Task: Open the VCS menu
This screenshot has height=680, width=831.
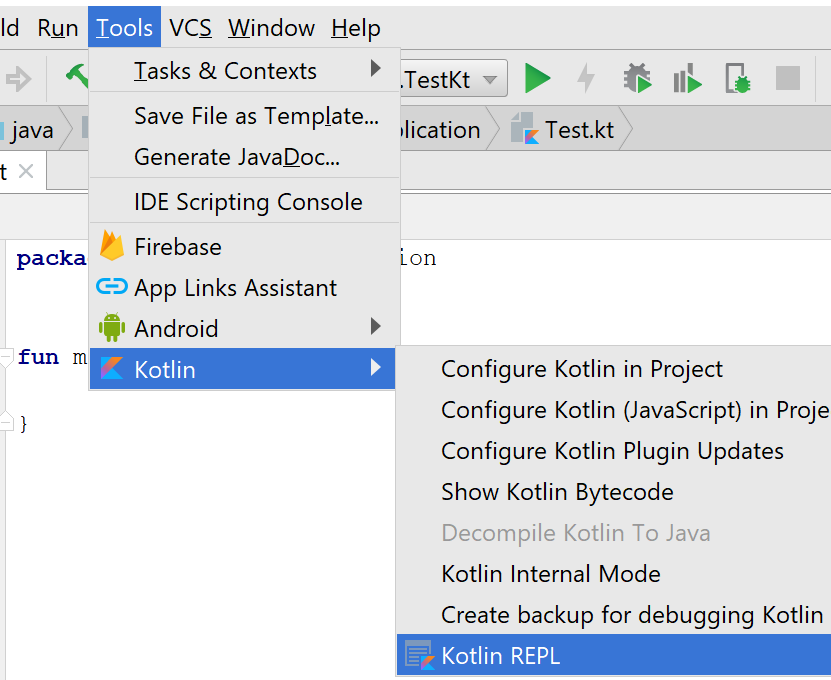Action: (x=190, y=28)
